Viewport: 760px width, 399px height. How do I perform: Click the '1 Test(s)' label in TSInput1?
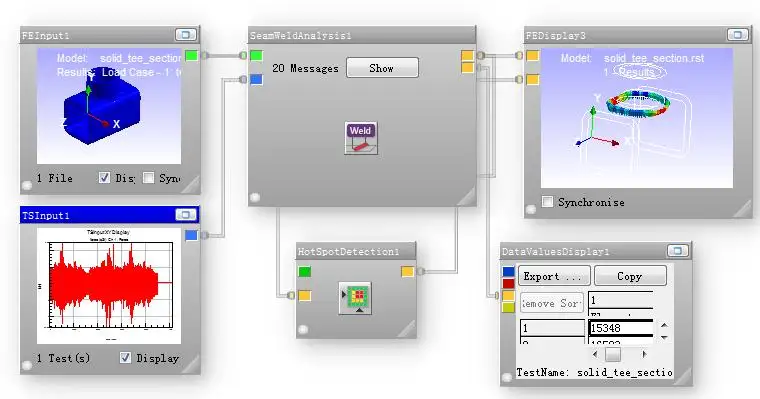tap(63, 358)
